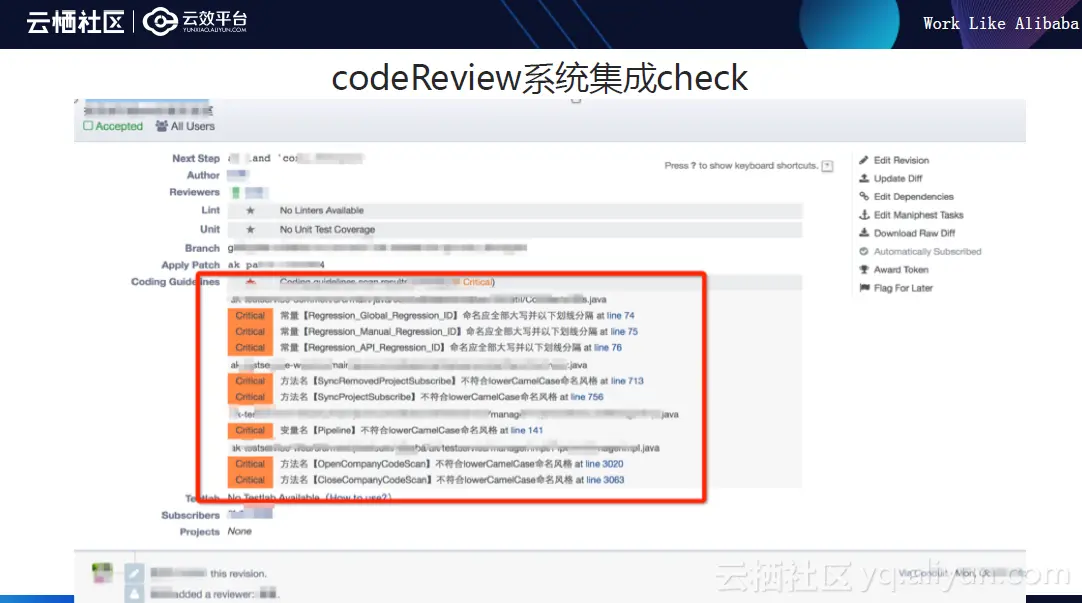Open line 74 link in Regression_Global_Regression_ID warning
The height and width of the screenshot is (603, 1082).
[x=620, y=315]
